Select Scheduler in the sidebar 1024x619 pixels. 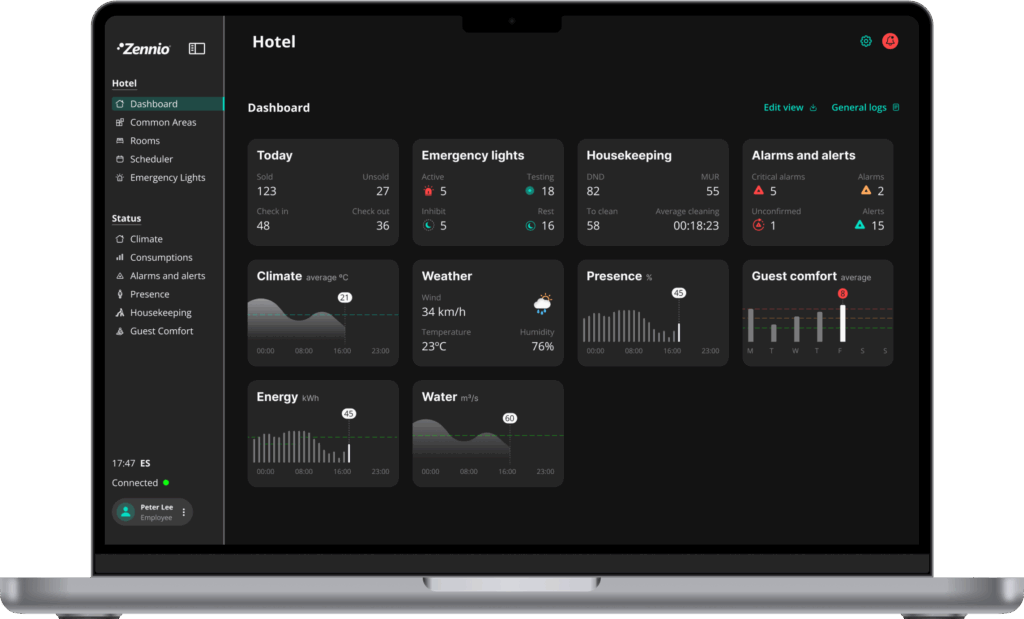(151, 159)
